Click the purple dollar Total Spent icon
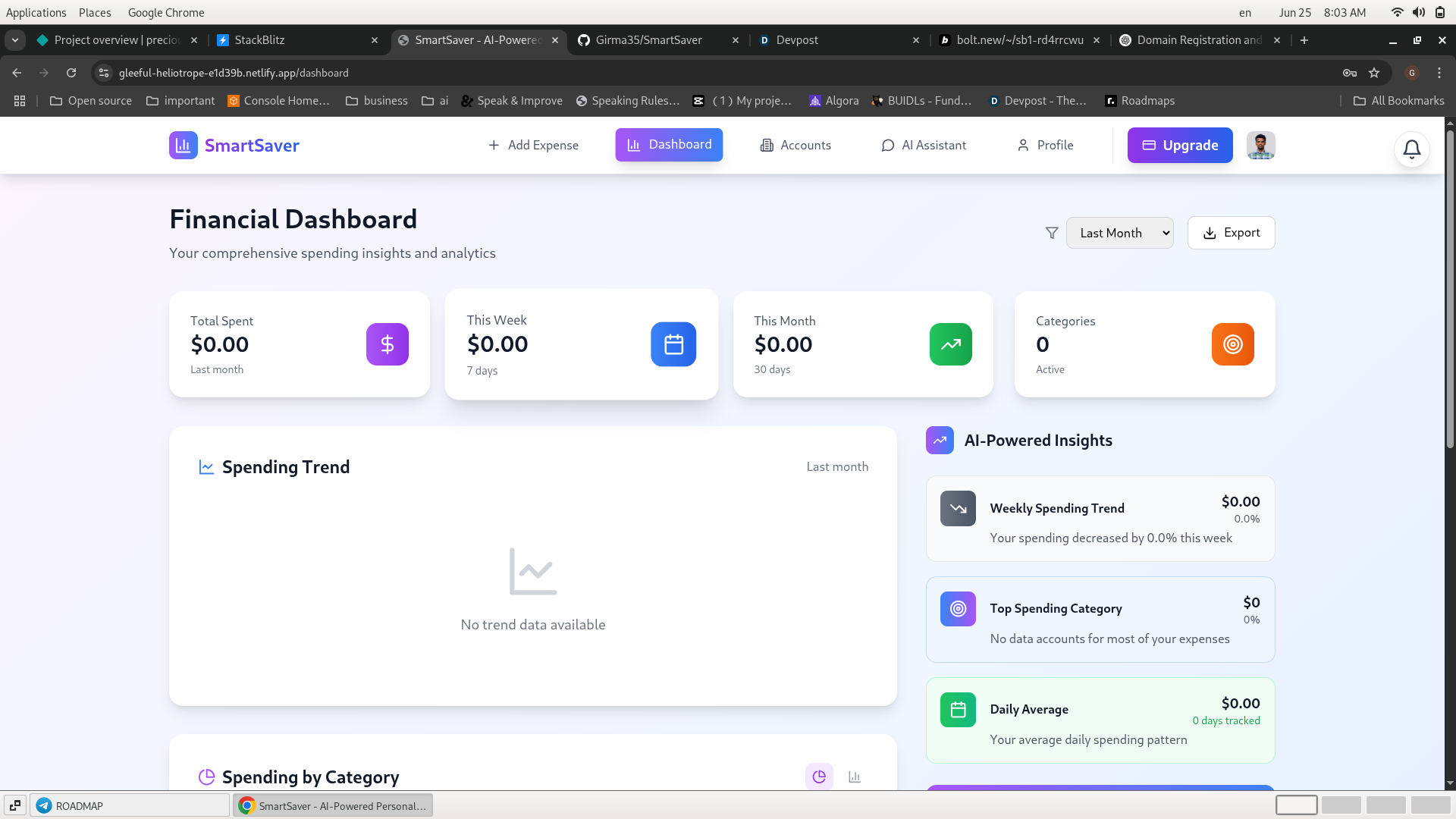1456x819 pixels. tap(387, 344)
